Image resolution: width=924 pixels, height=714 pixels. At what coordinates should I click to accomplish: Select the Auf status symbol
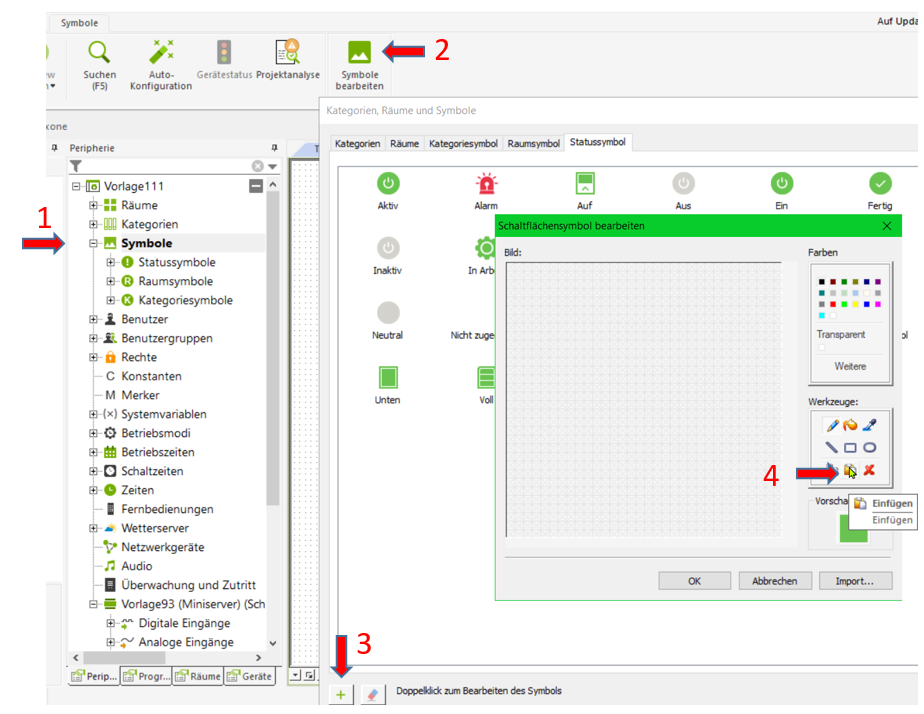[585, 190]
